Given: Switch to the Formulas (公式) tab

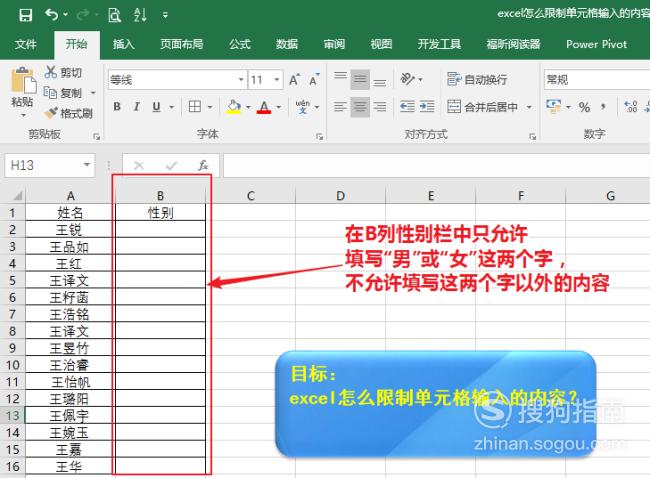Looking at the screenshot, I should [240, 44].
